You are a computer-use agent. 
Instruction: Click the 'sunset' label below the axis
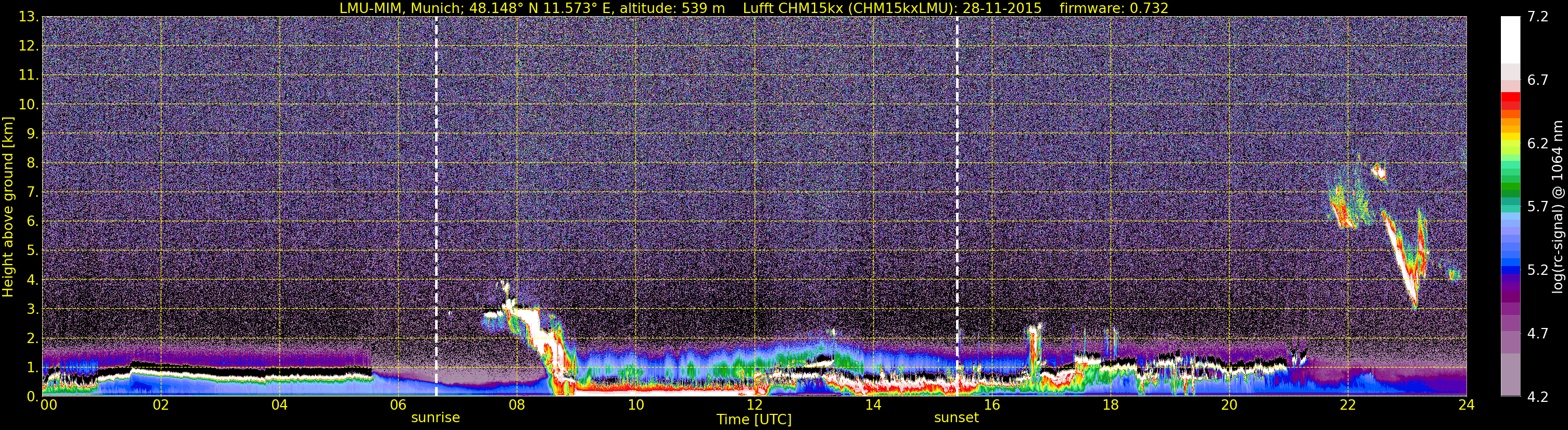[x=957, y=418]
